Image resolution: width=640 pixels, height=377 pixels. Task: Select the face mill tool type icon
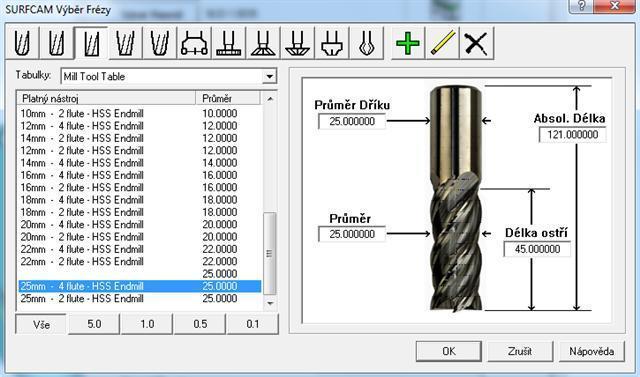pyautogui.click(x=194, y=43)
